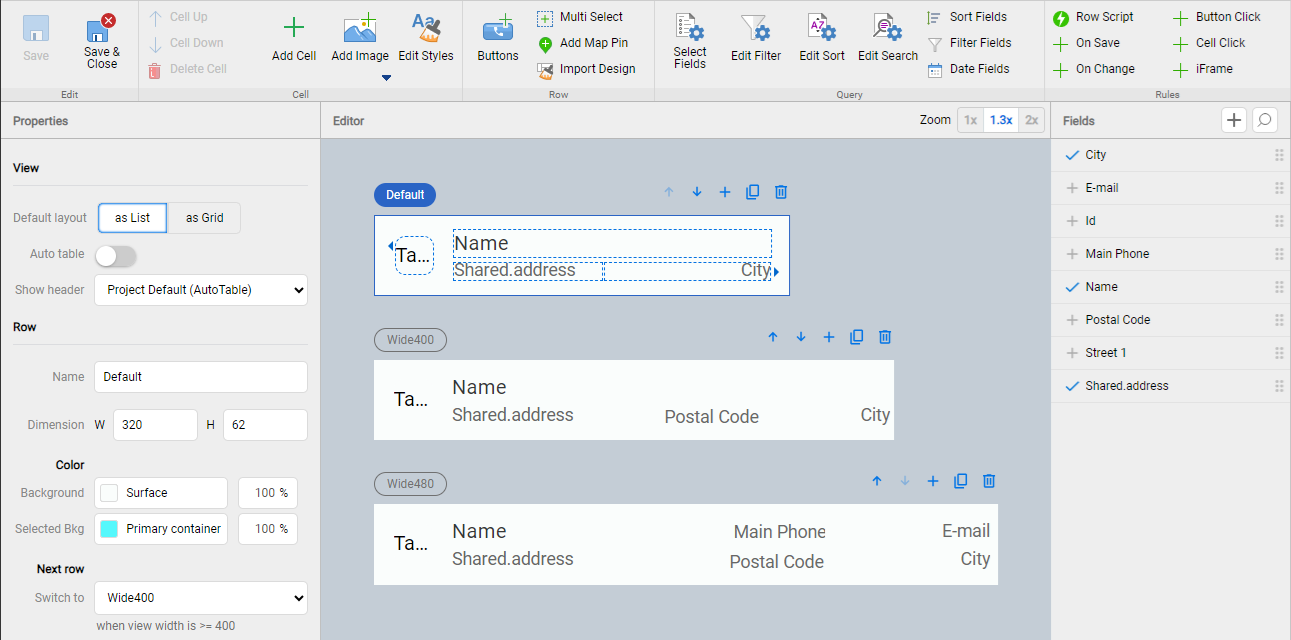Uncheck the City field in Fields list
1291x640 pixels.
1073,155
